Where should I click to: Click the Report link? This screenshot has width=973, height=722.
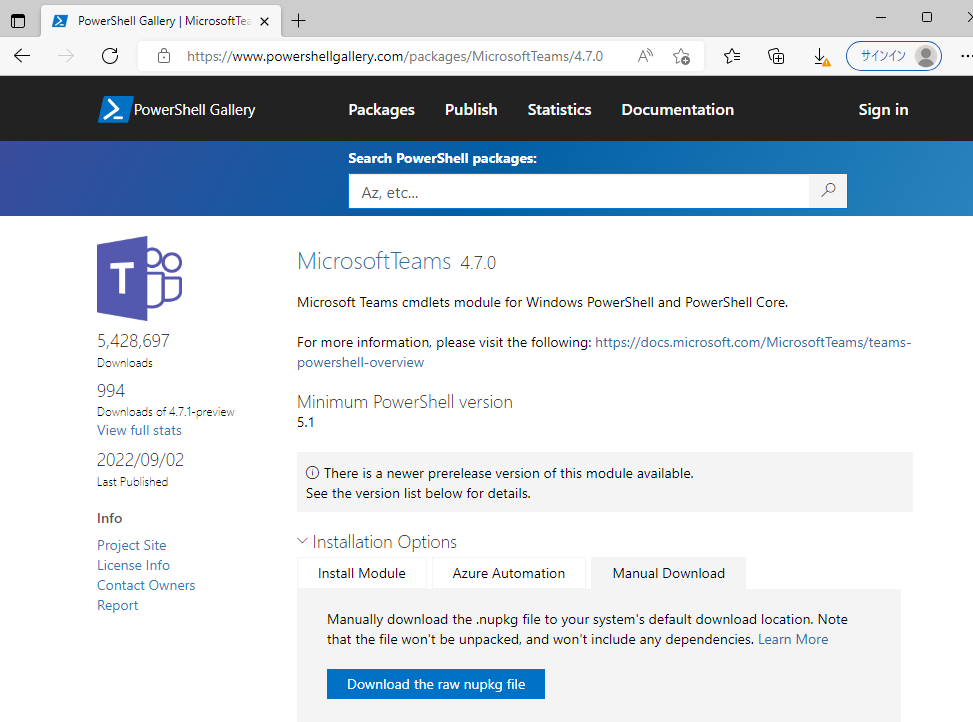tap(117, 605)
